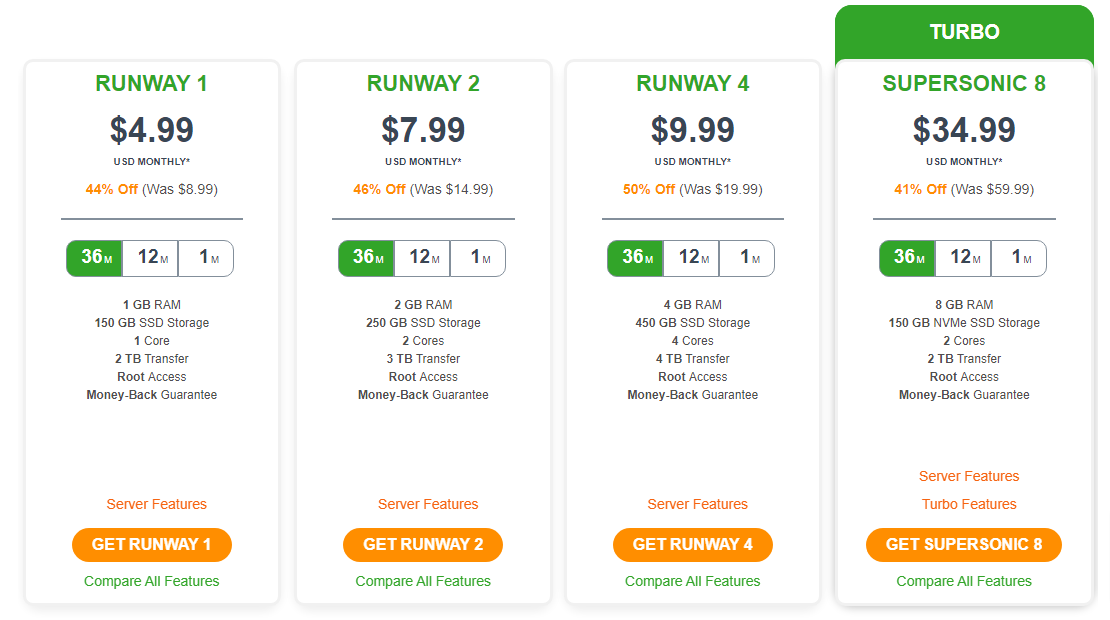Select 12-month term for Supersonic 8
Viewport: 1110px width, 620px height.
coord(963,258)
